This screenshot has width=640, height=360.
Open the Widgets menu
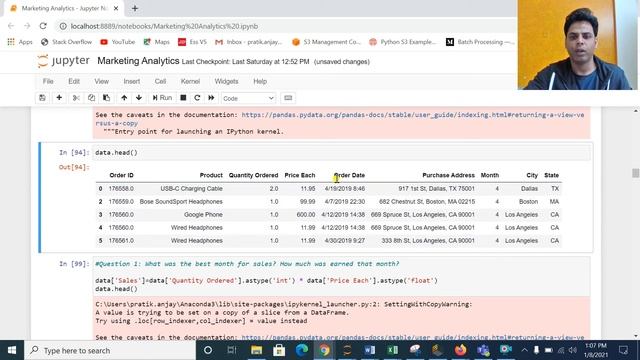coord(227,81)
